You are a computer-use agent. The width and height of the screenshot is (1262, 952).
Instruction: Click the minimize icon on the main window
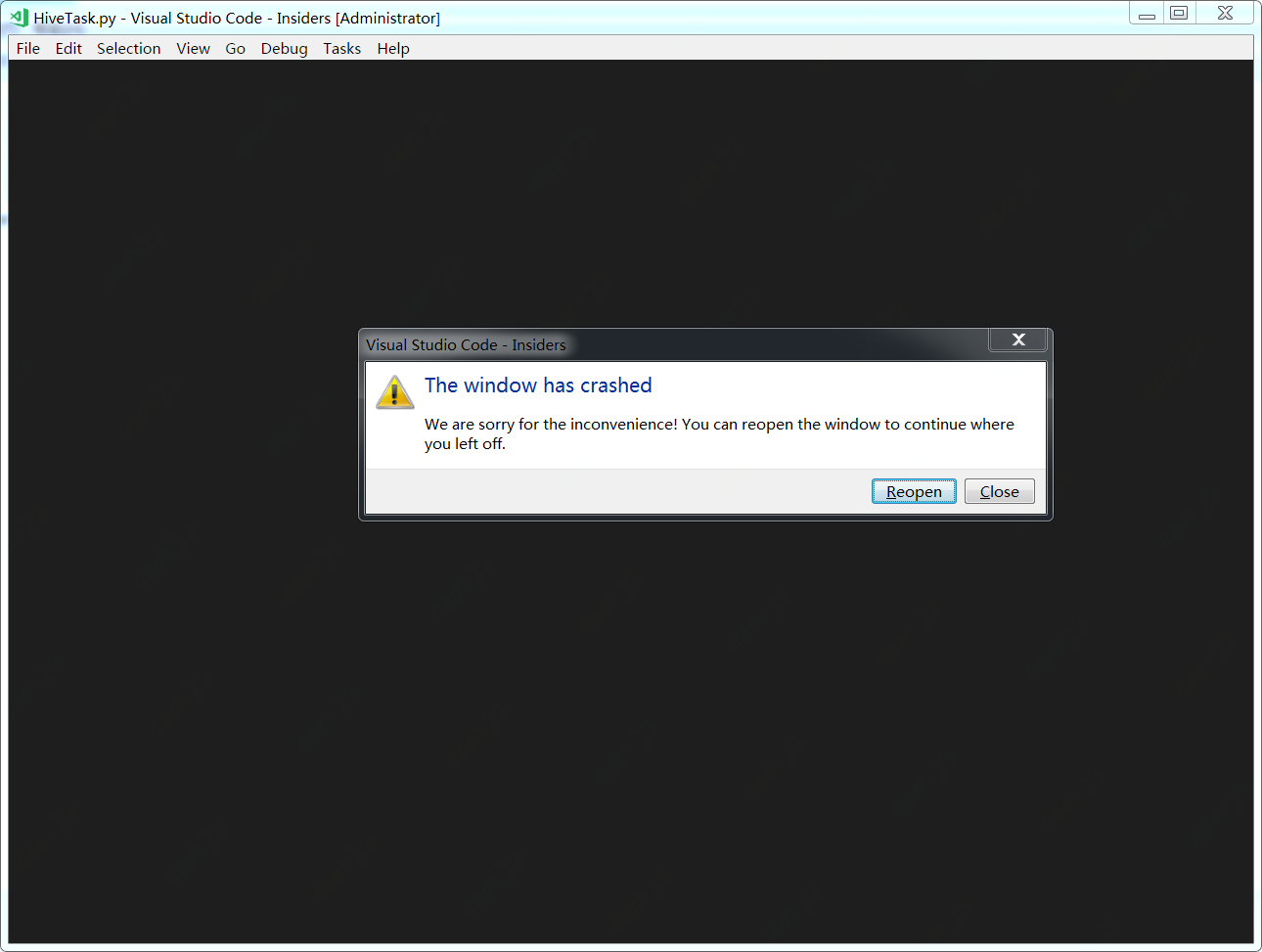pyautogui.click(x=1146, y=13)
